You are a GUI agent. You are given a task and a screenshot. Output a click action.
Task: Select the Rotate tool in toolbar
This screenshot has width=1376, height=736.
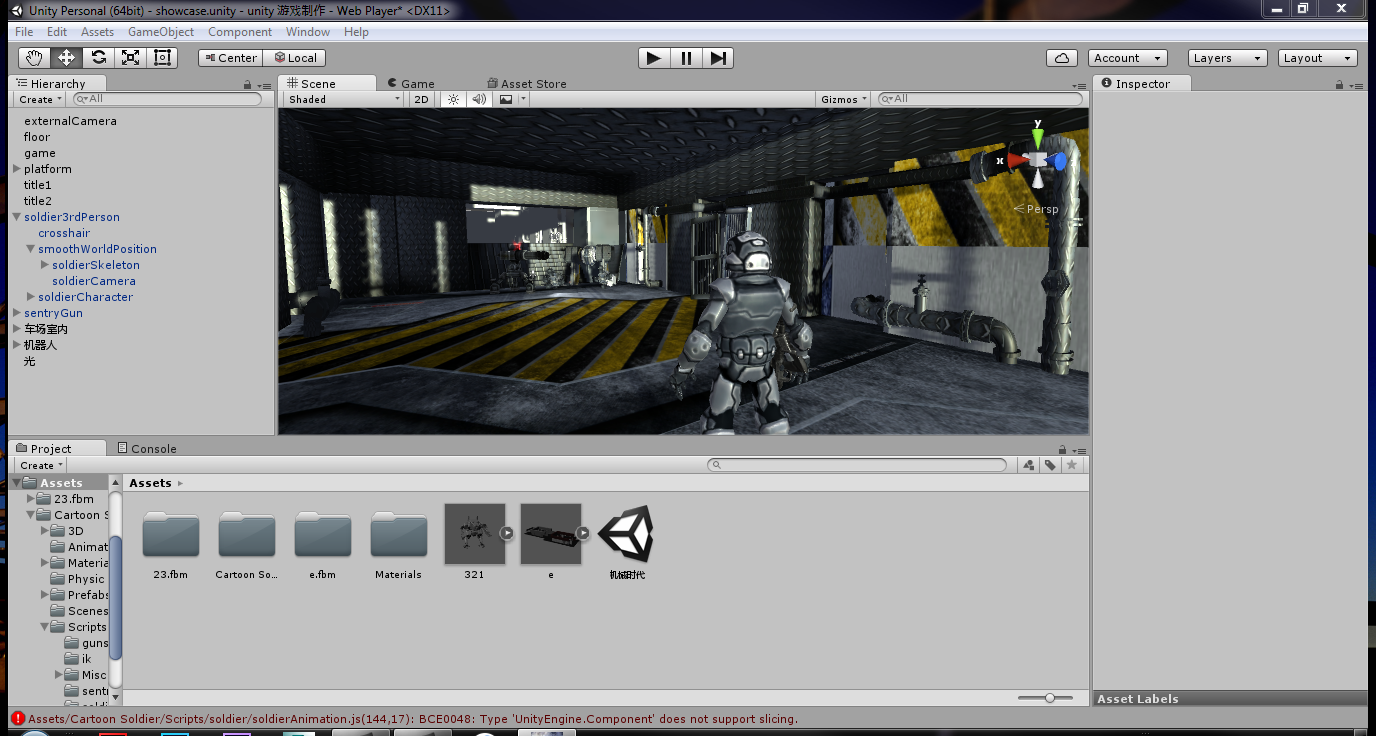tap(98, 58)
